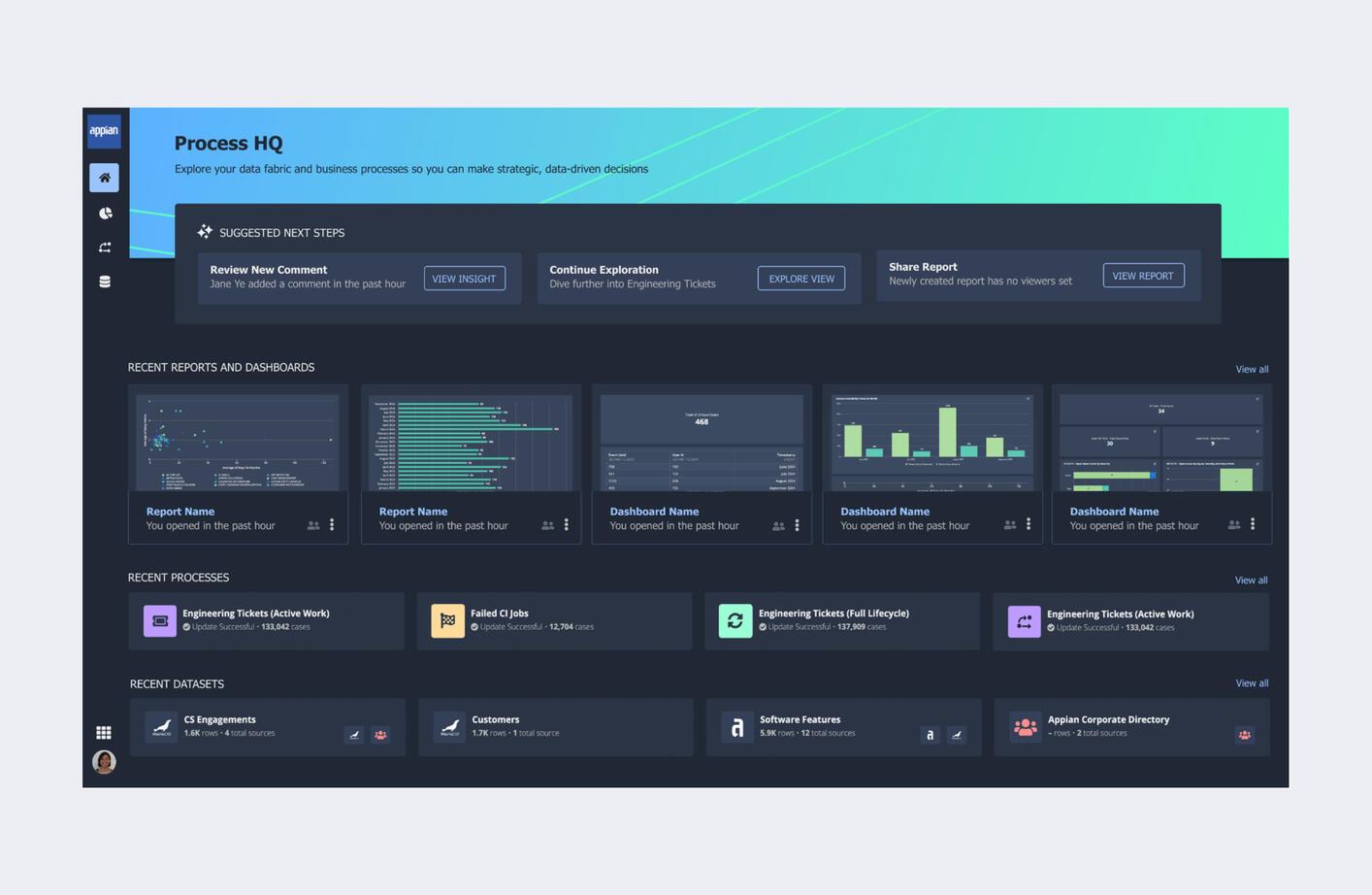Click the yellow flag icon on Failed CI Jobs
Image resolution: width=1372 pixels, height=895 pixels.
coord(447,620)
